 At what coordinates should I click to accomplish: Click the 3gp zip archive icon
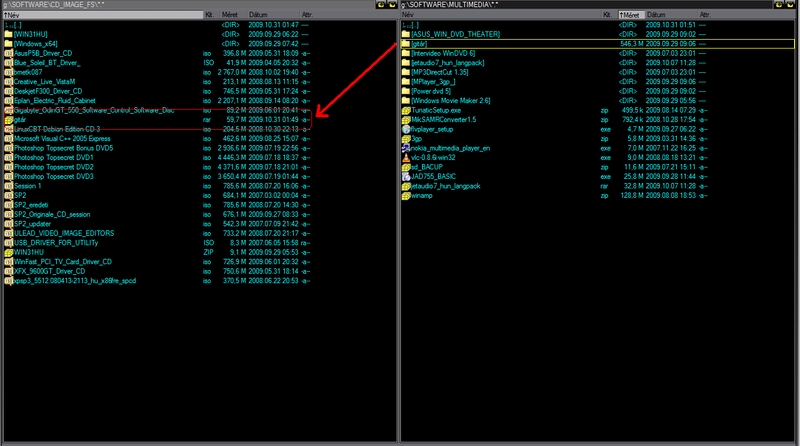pos(406,139)
